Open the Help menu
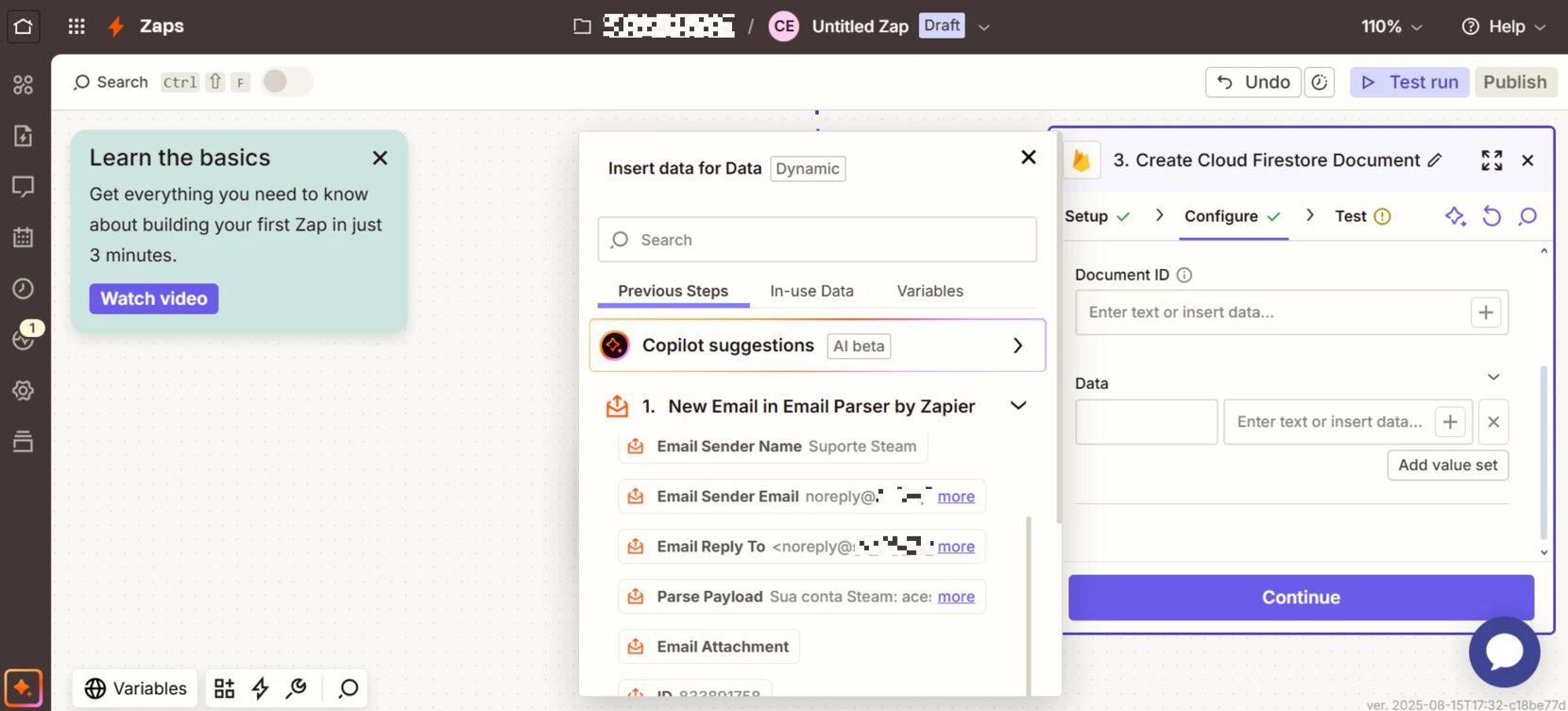 [1503, 26]
